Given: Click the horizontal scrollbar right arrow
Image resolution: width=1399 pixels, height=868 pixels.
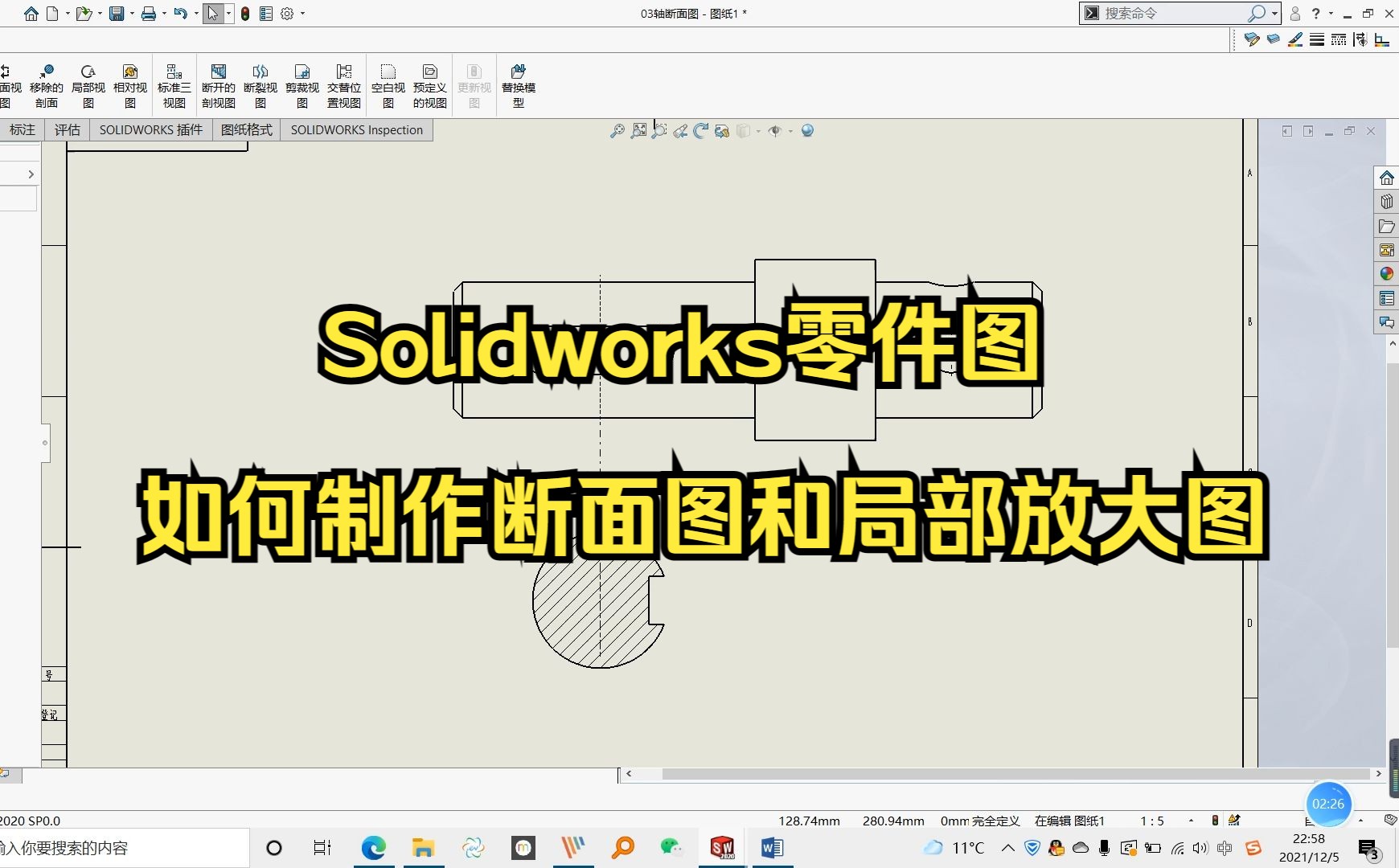Looking at the screenshot, I should (x=1378, y=774).
